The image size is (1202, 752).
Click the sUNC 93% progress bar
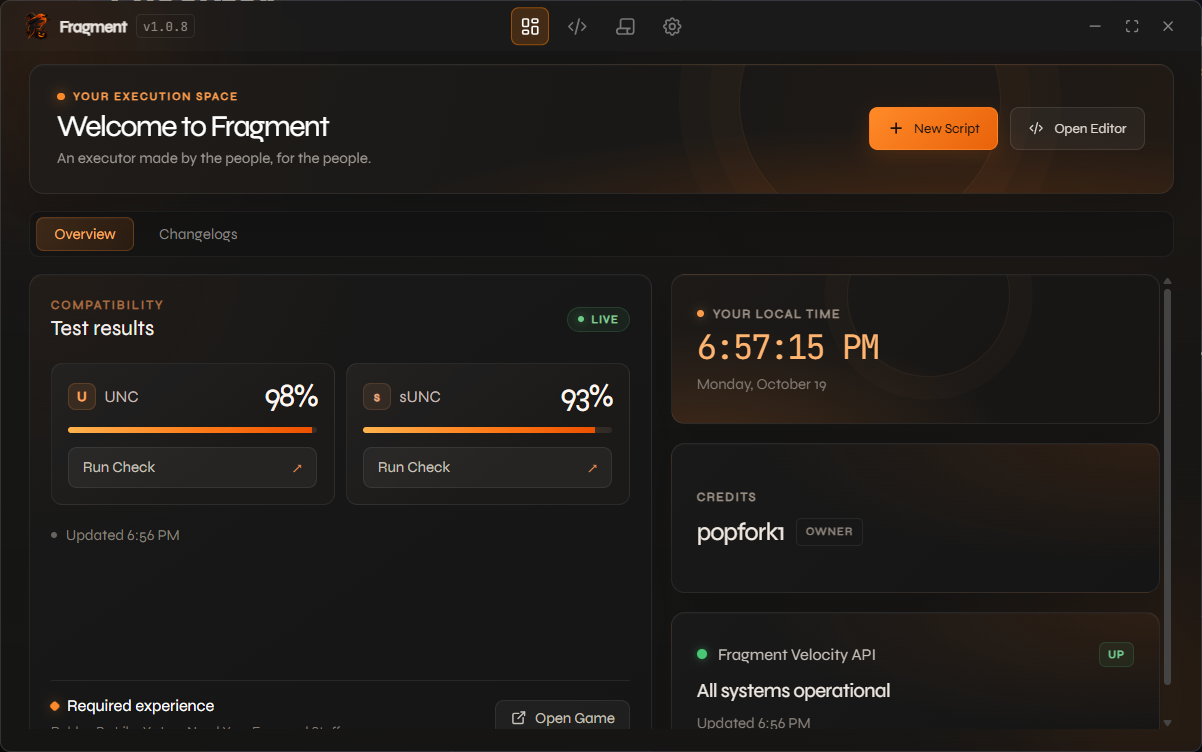coord(487,430)
